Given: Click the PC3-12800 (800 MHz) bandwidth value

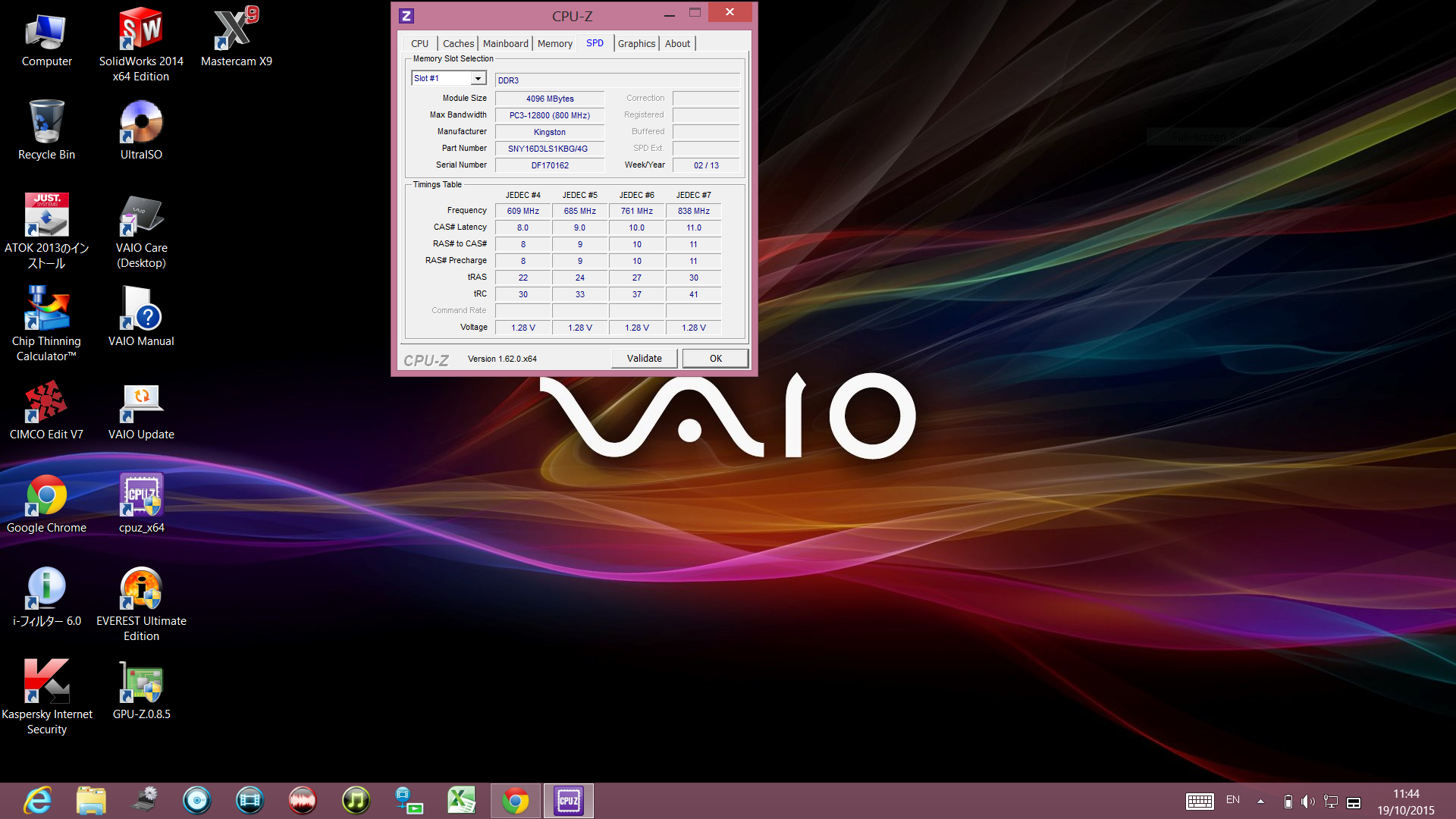Looking at the screenshot, I should point(550,115).
